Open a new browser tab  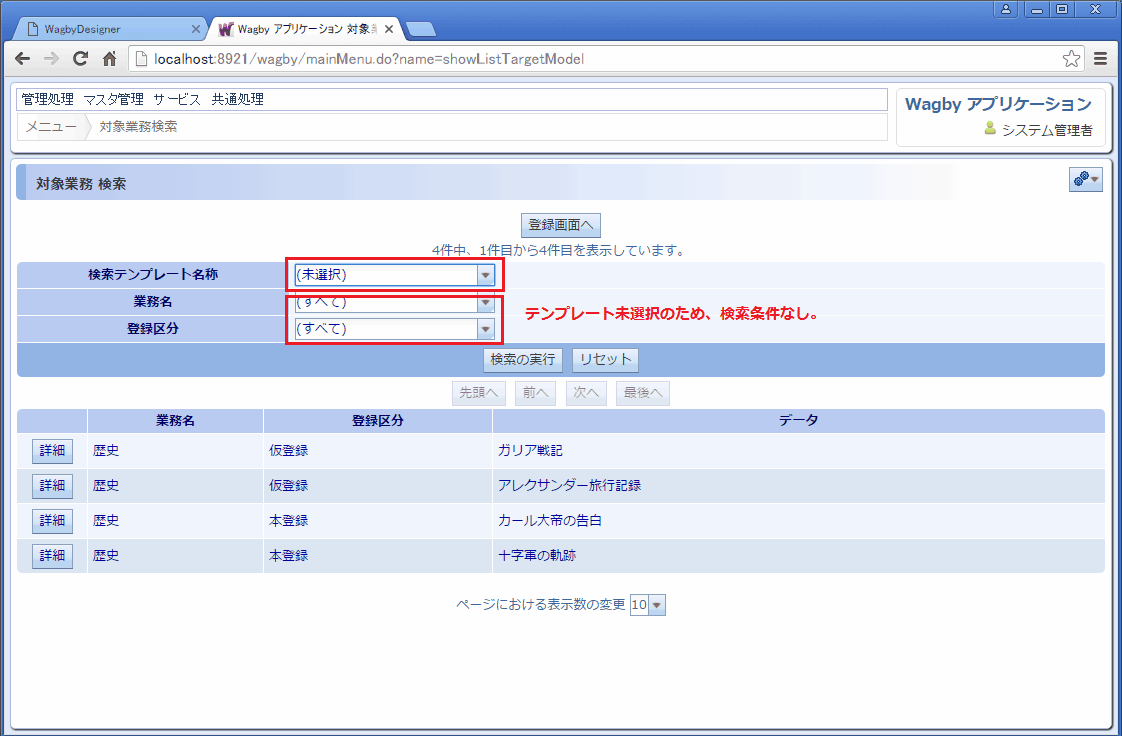(421, 29)
